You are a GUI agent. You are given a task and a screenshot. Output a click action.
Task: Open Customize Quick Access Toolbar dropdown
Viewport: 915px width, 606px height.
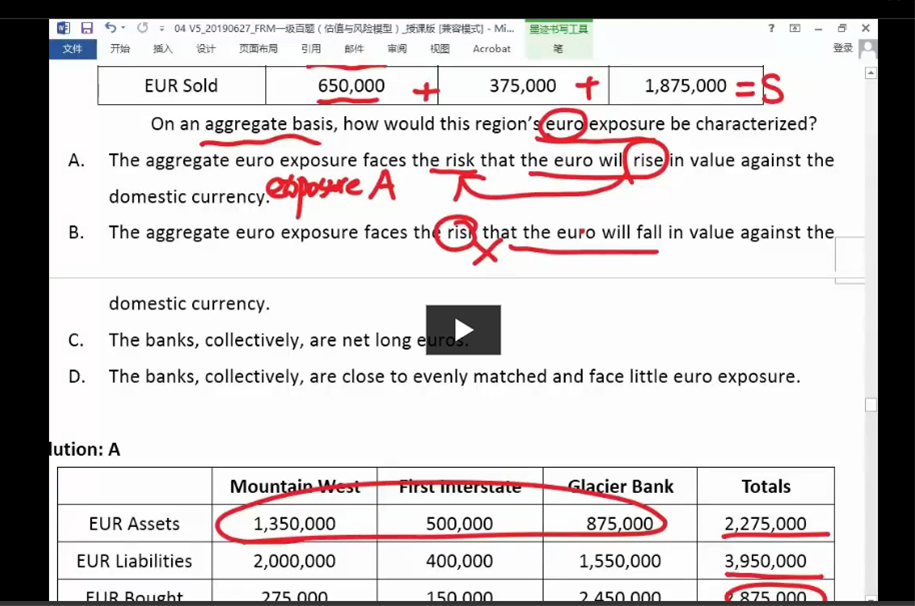[x=162, y=28]
